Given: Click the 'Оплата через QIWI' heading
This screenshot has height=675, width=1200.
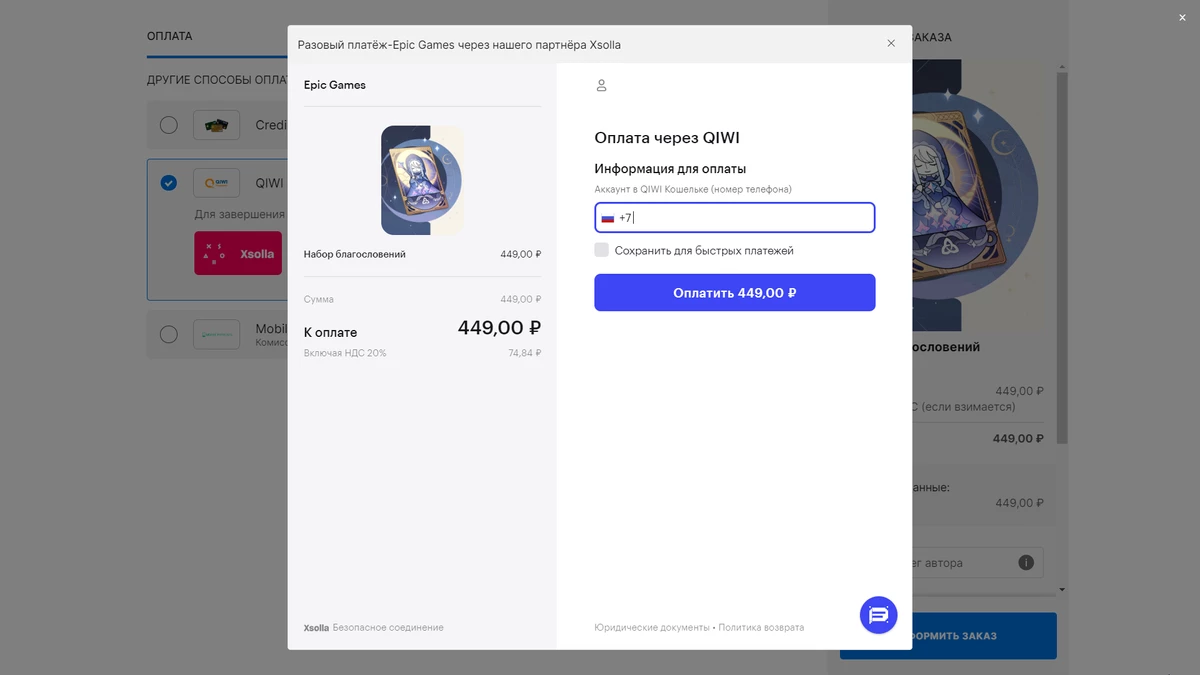Looking at the screenshot, I should 667,138.
